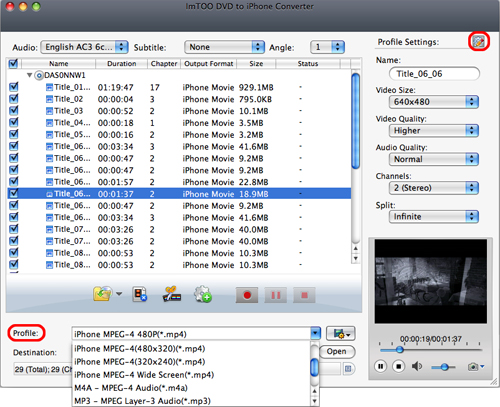Viewport: 500px width, 407px height.
Task: Select M4A MPEG-4 Audio profile
Action: (191, 388)
